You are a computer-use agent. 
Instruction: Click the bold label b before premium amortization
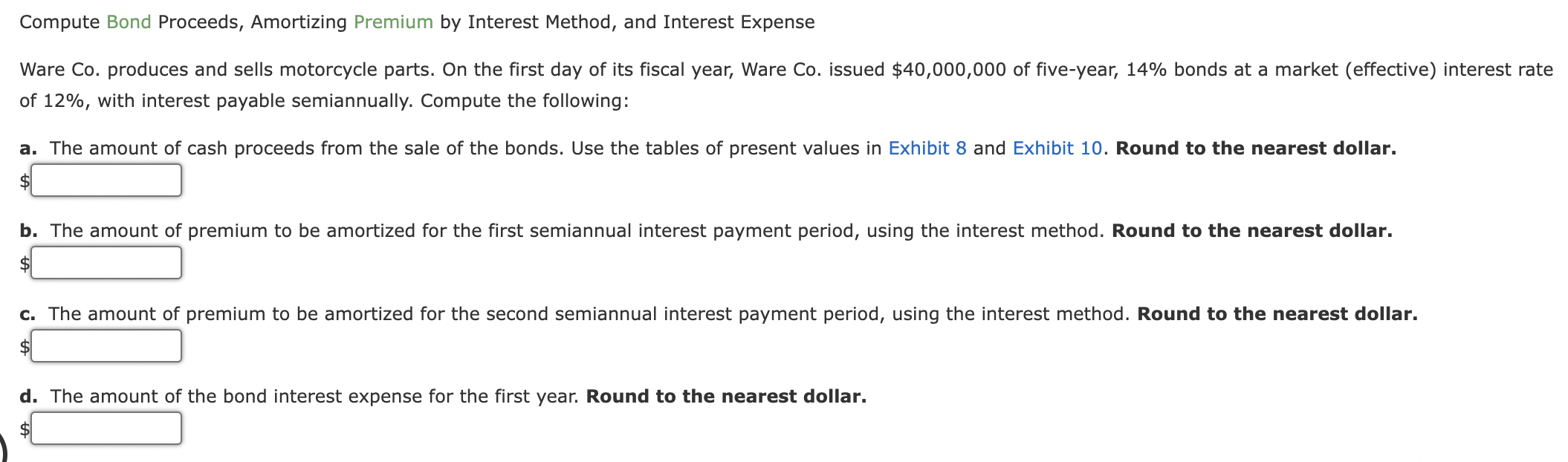coord(27,231)
